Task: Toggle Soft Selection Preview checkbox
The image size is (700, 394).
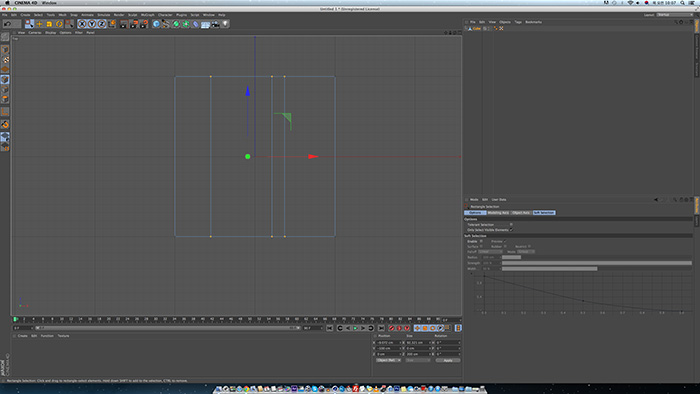Action: pyautogui.click(x=505, y=241)
